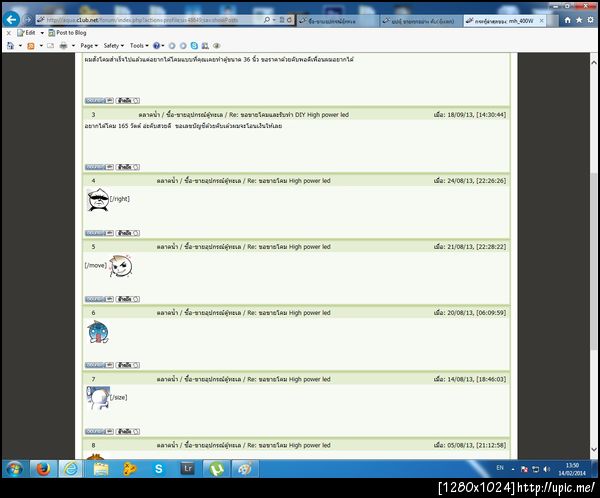Image resolution: width=600 pixels, height=498 pixels.
Task: Click the Read Mail icon
Action: (x=51, y=46)
